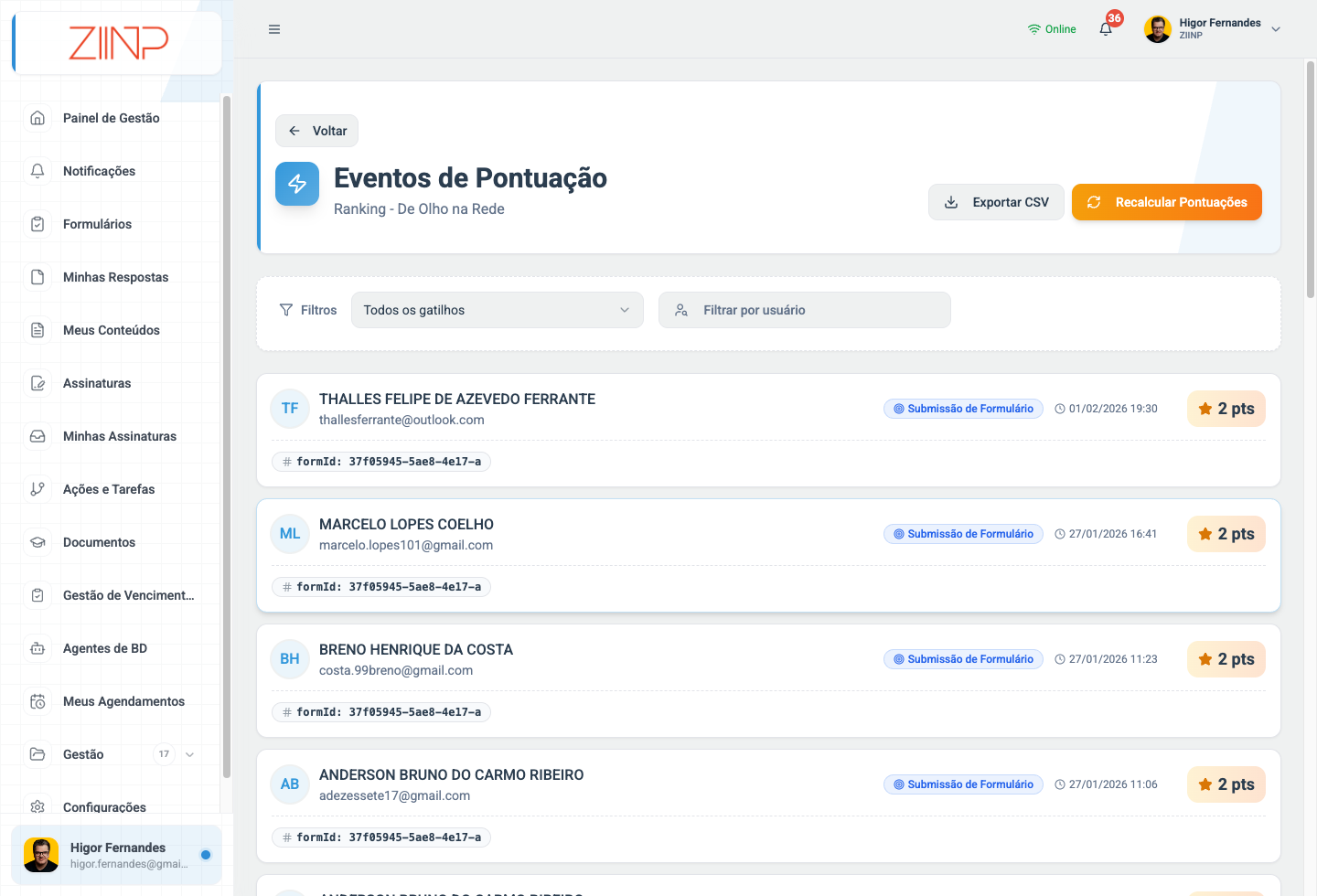This screenshot has height=896, width=1317.
Task: Click the Assinaturas signature icon
Action: pyautogui.click(x=37, y=383)
